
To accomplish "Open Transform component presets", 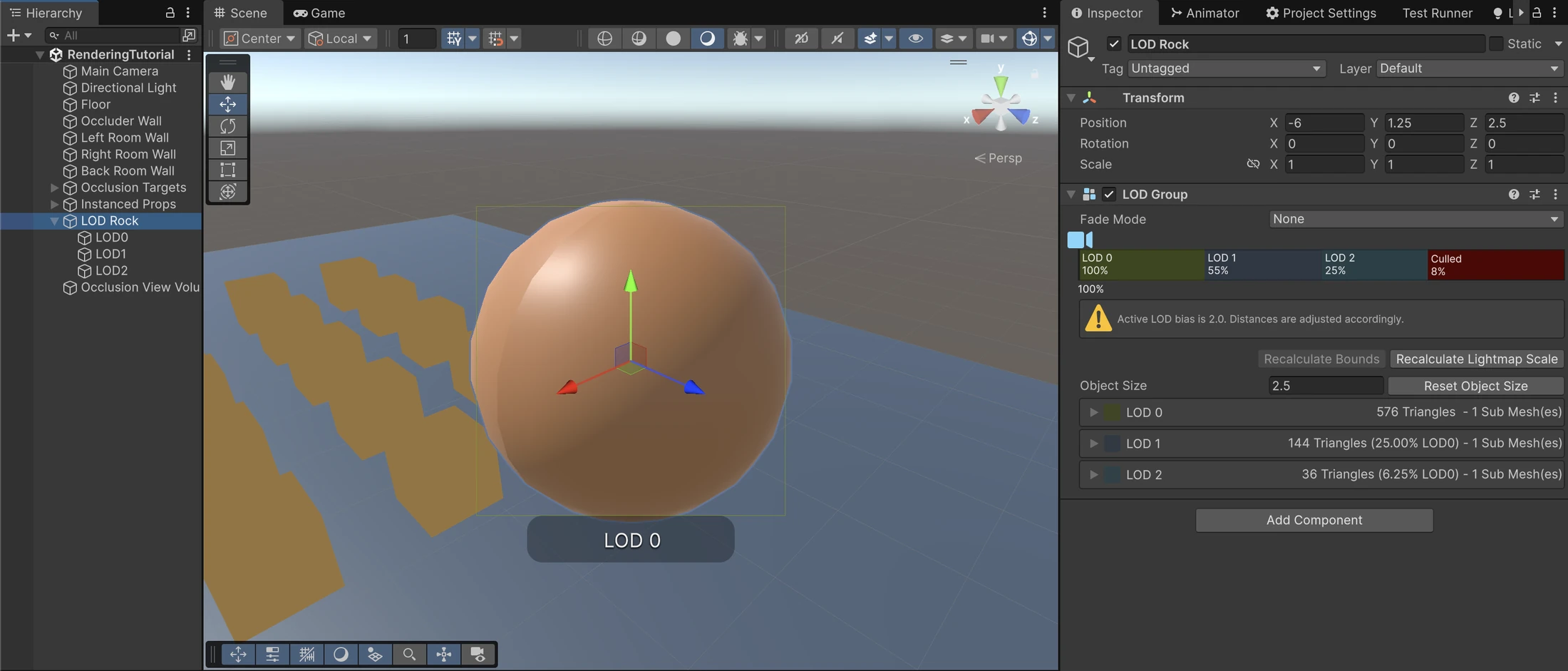I will point(1535,98).
